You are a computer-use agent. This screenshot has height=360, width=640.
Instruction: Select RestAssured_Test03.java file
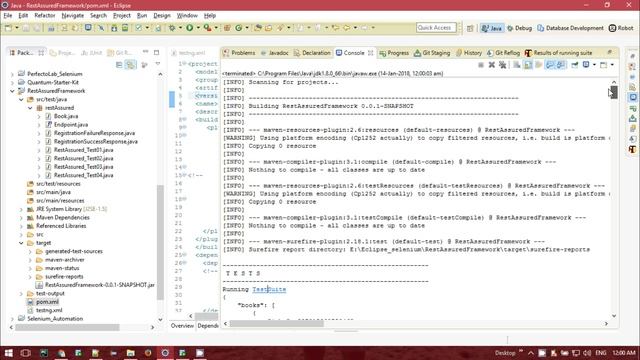(83, 167)
